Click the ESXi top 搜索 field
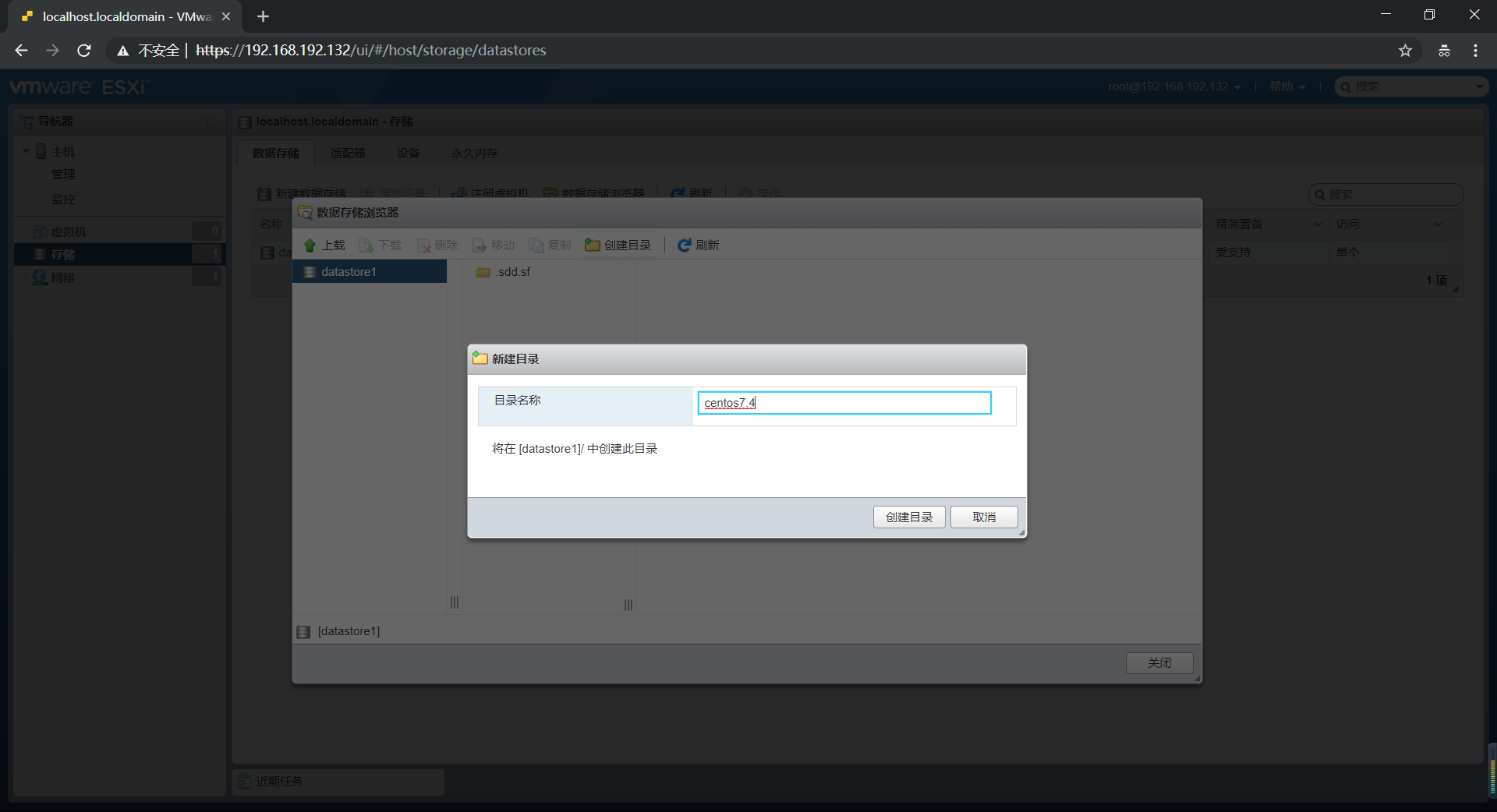Screen dimensions: 1497x812 (x=1411, y=86)
